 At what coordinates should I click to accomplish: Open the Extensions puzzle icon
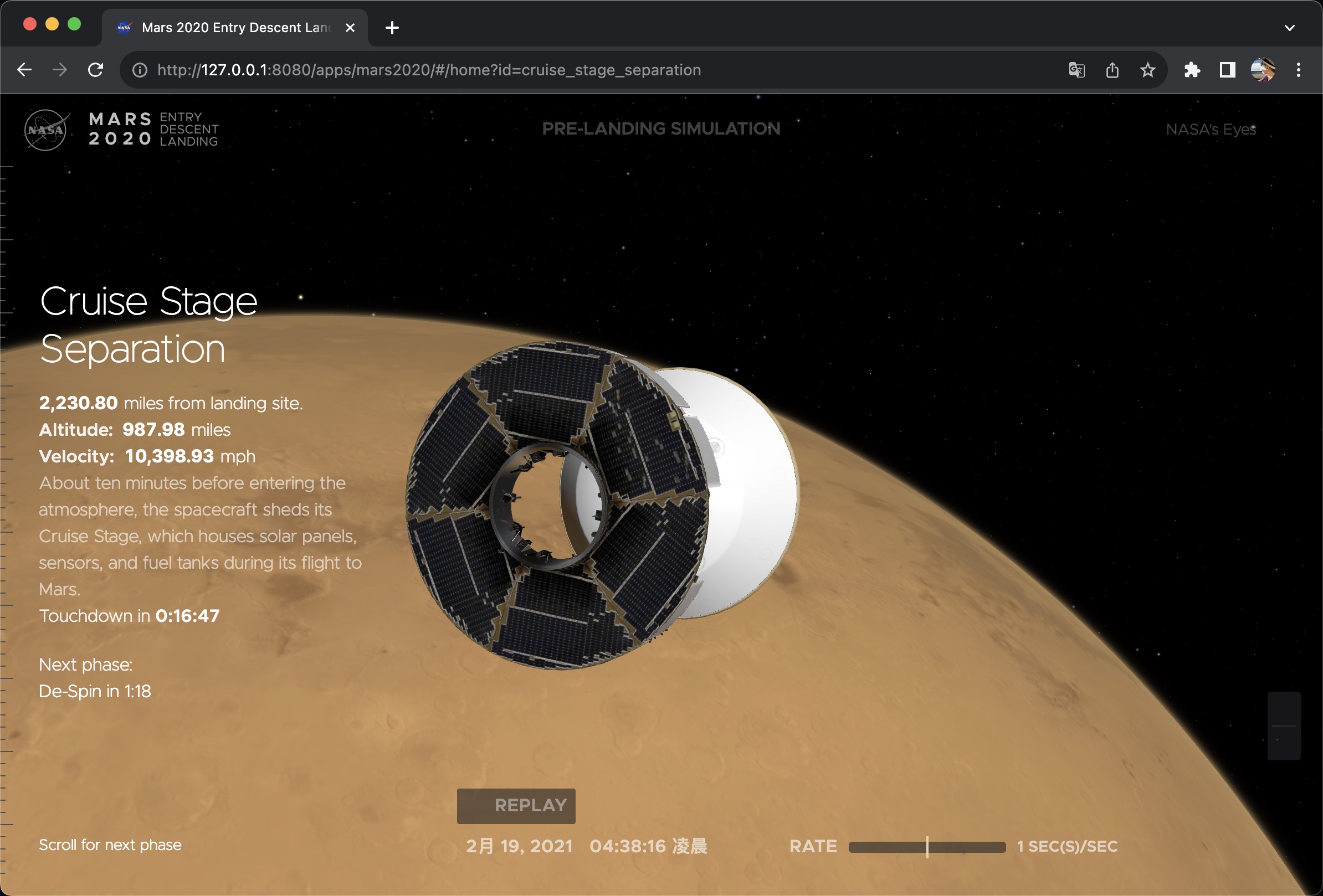coord(1192,70)
